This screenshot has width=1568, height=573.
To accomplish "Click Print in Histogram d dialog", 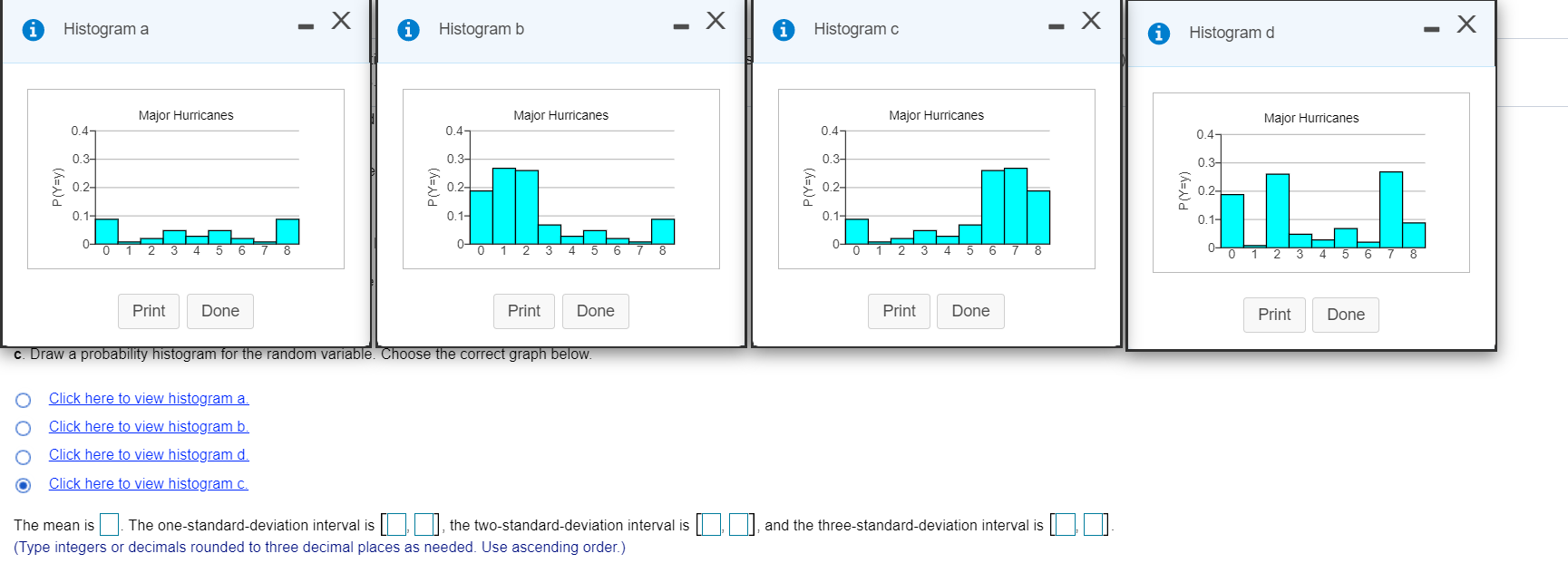I will point(1274,315).
